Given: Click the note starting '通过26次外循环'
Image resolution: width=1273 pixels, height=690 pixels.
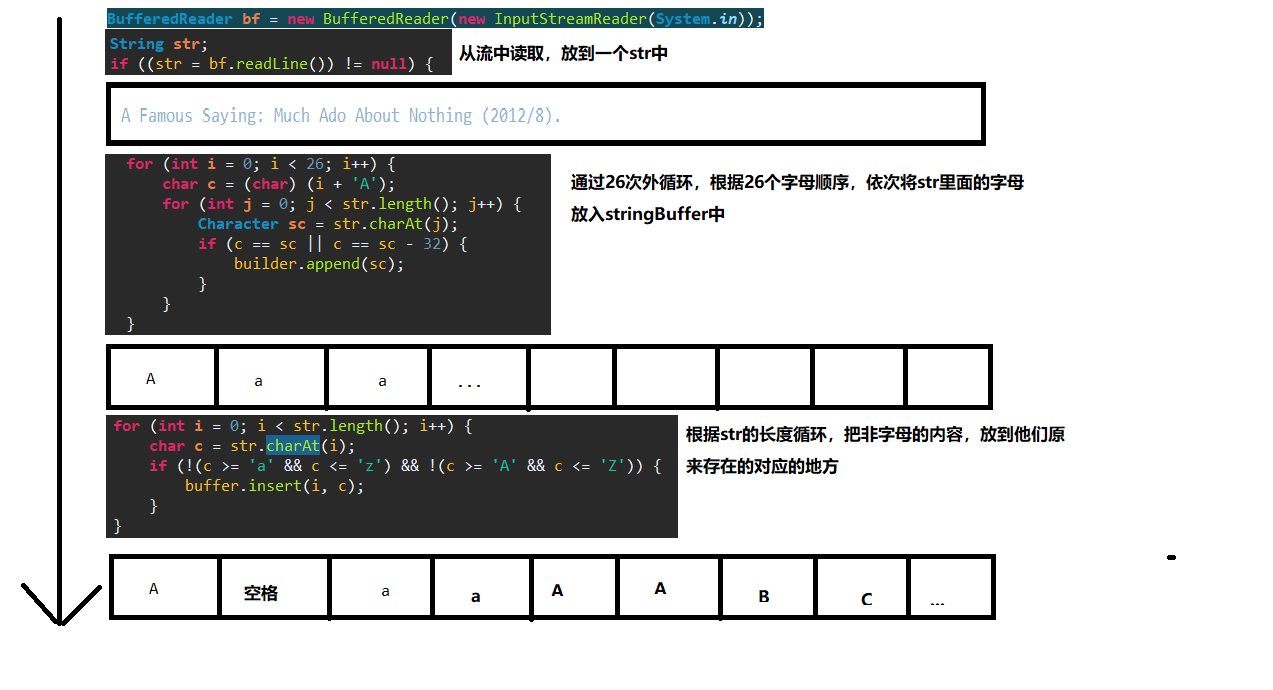Looking at the screenshot, I should [x=797, y=183].
